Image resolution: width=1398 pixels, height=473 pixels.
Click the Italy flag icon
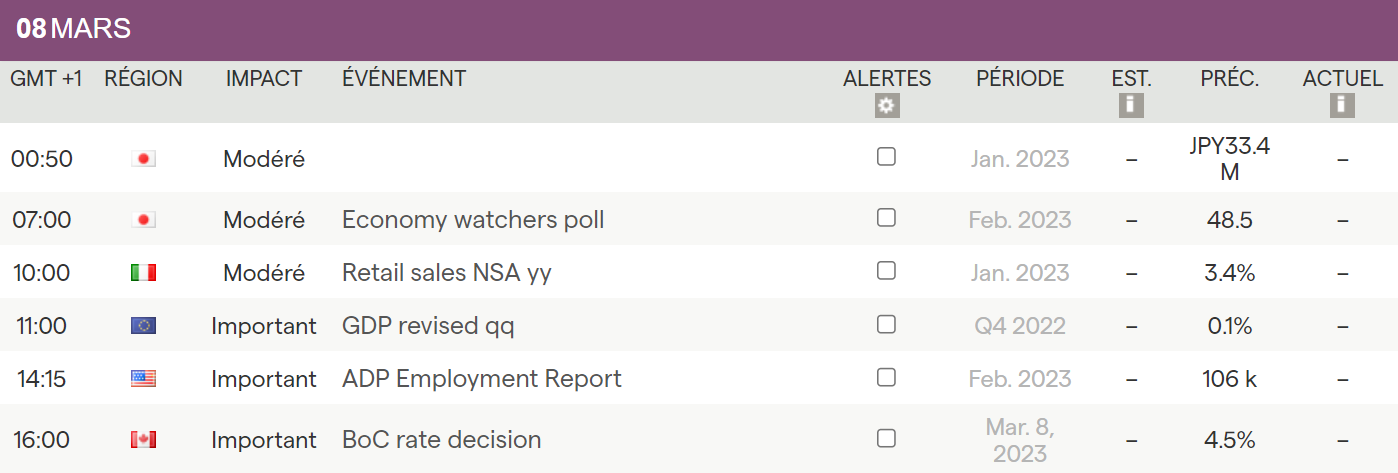point(144,272)
